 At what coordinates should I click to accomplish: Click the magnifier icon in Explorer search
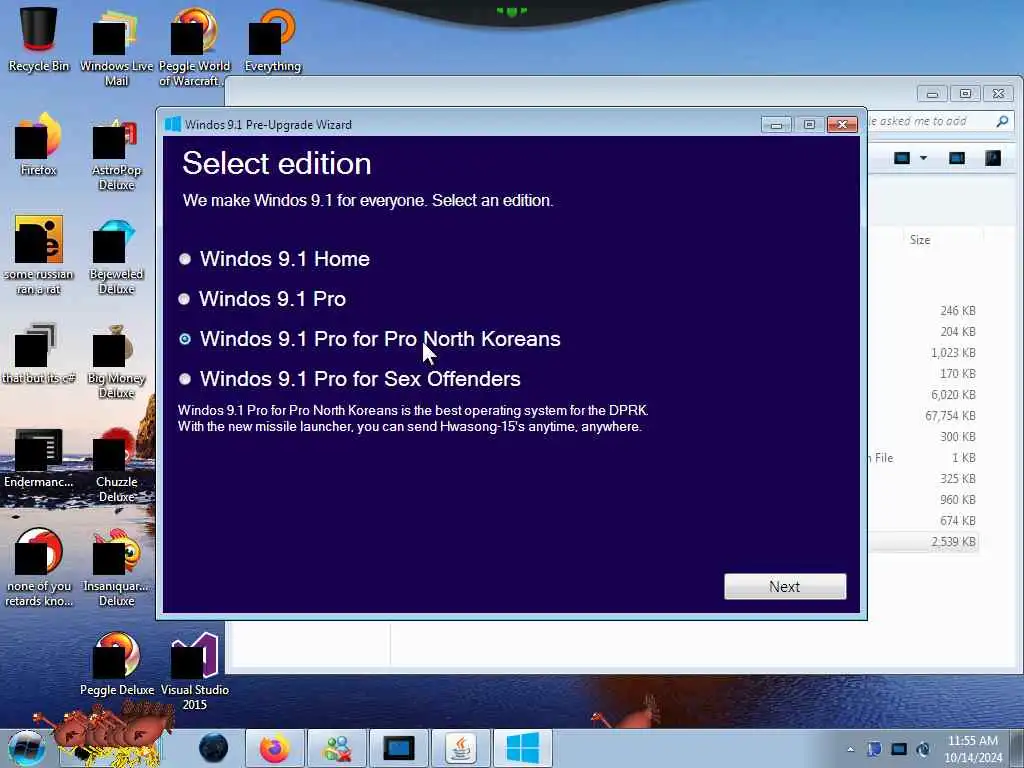pos(1002,121)
